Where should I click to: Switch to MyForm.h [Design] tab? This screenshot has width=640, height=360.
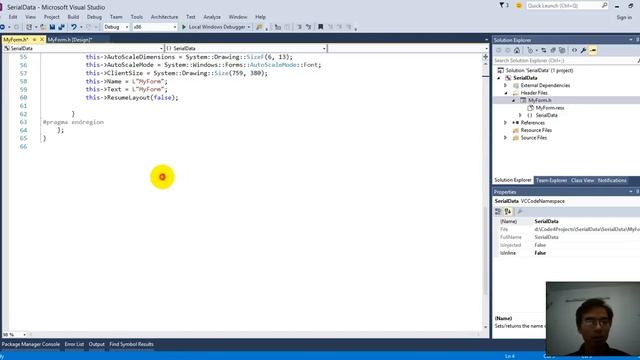[70, 40]
